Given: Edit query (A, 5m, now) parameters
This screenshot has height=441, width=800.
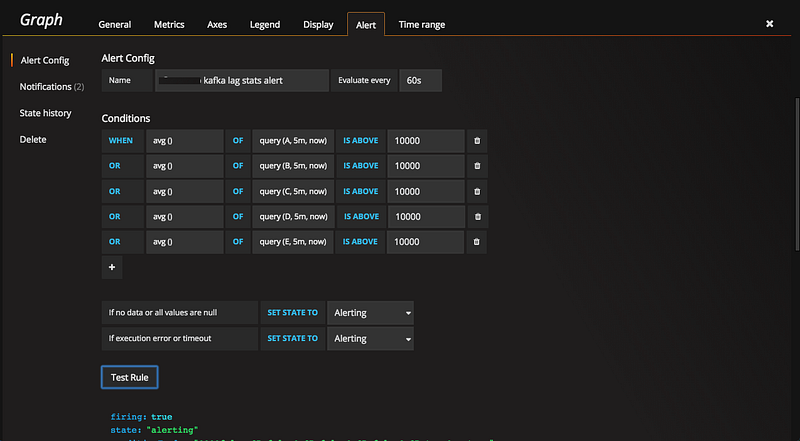Looking at the screenshot, I should (293, 141).
